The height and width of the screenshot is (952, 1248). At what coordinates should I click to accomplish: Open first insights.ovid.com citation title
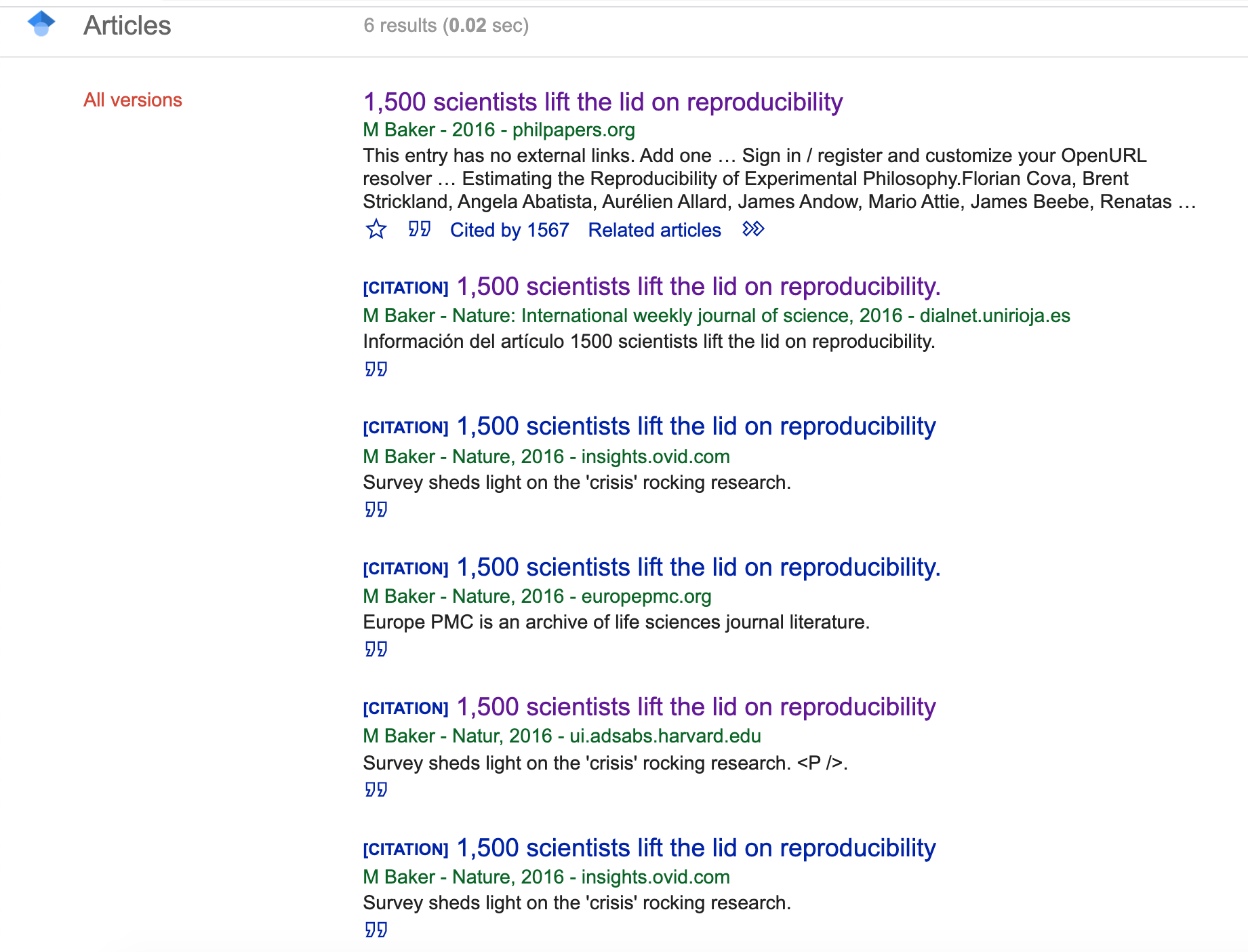point(696,427)
